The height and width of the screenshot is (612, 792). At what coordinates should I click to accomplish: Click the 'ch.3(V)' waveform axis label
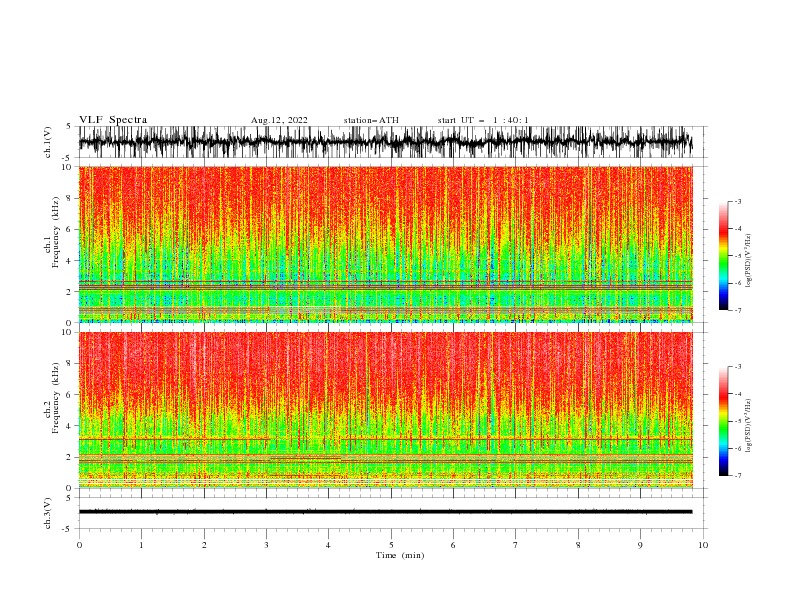pos(48,513)
